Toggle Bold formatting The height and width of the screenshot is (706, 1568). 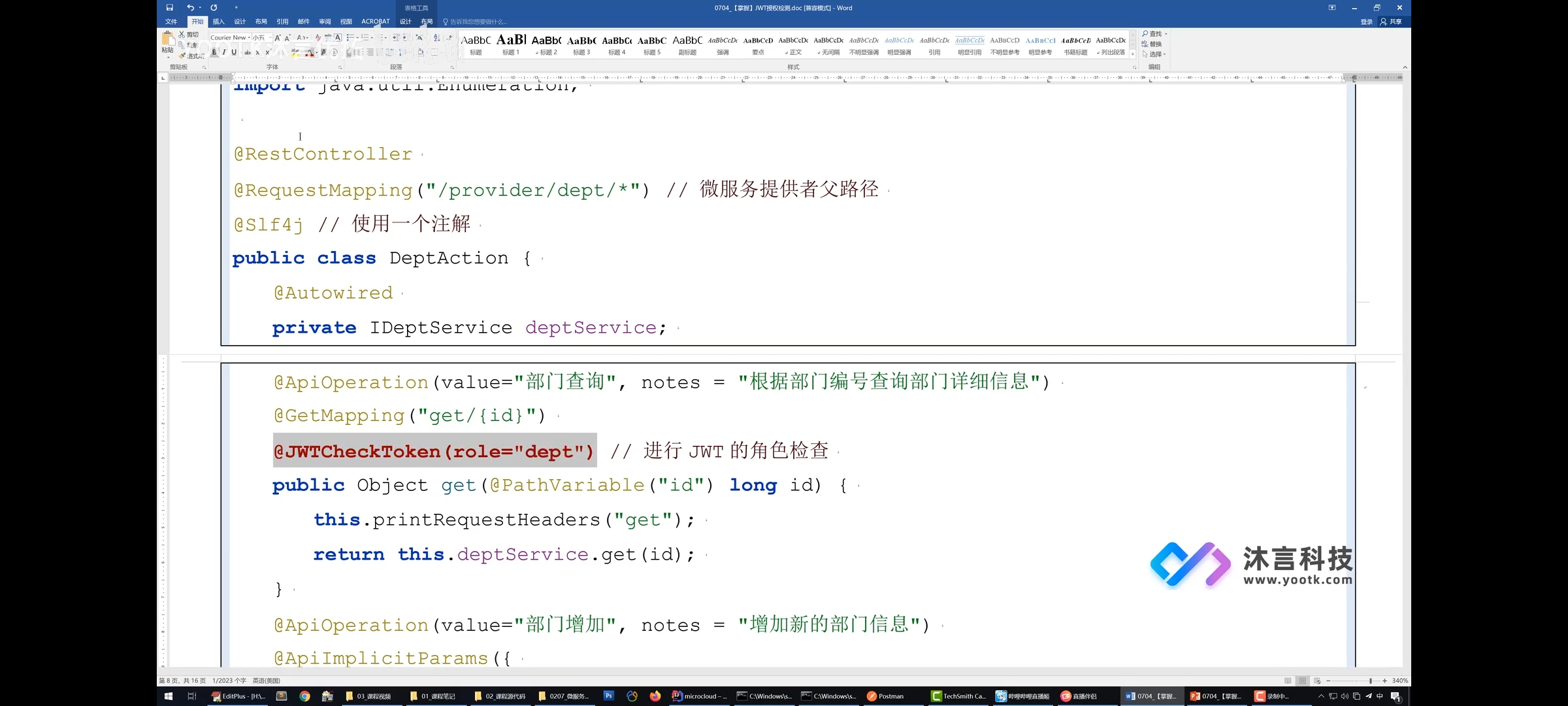pyautogui.click(x=214, y=52)
